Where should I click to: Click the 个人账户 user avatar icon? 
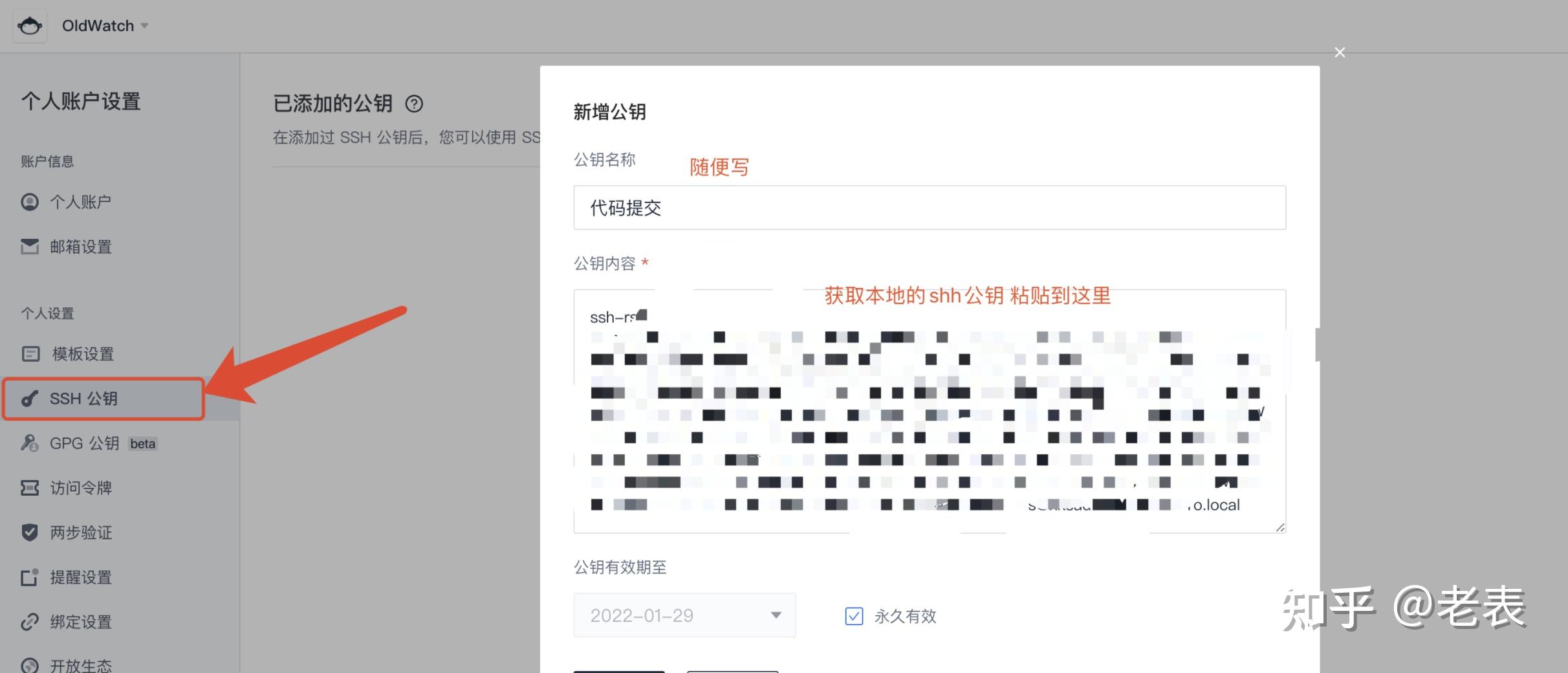(x=30, y=201)
